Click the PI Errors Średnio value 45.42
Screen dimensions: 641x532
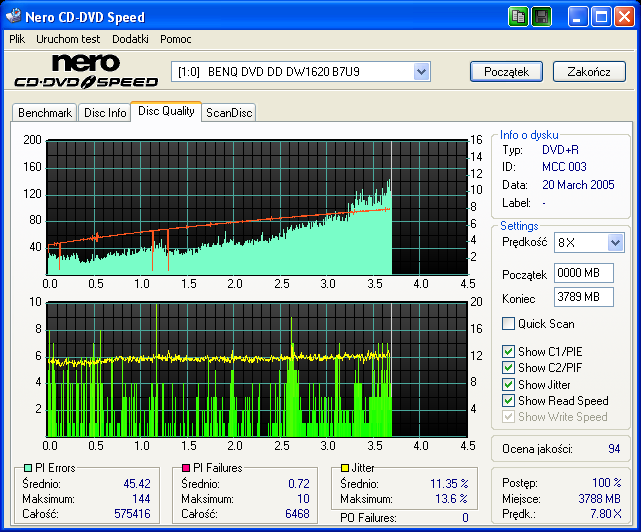[137, 484]
